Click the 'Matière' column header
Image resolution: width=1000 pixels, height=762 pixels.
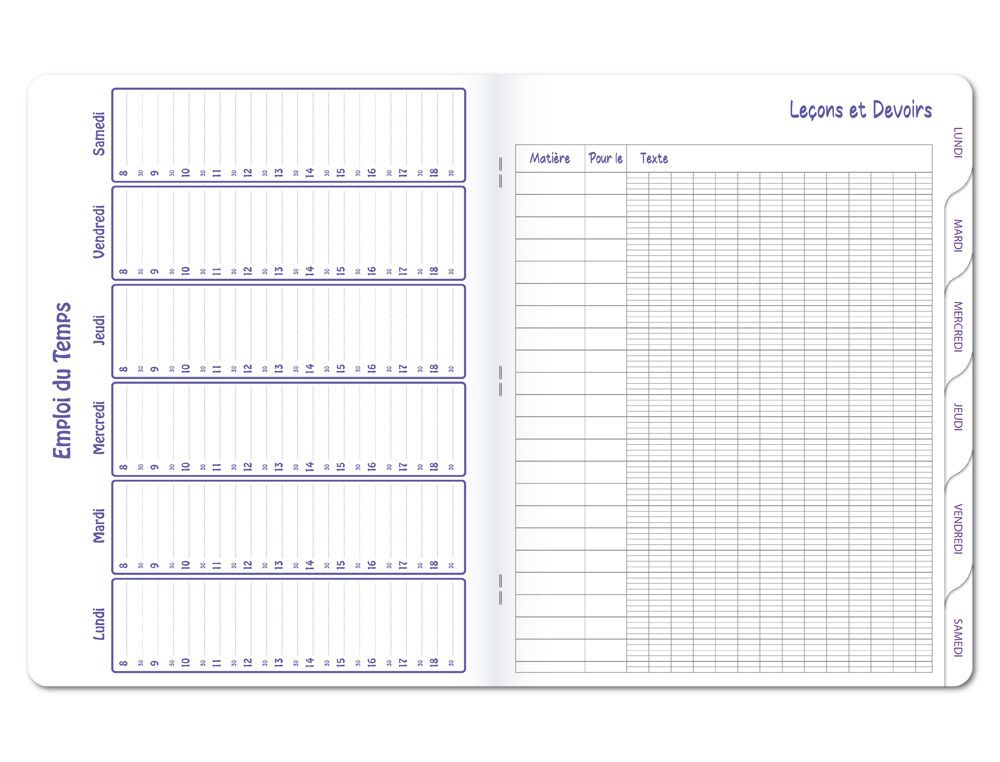[x=550, y=158]
